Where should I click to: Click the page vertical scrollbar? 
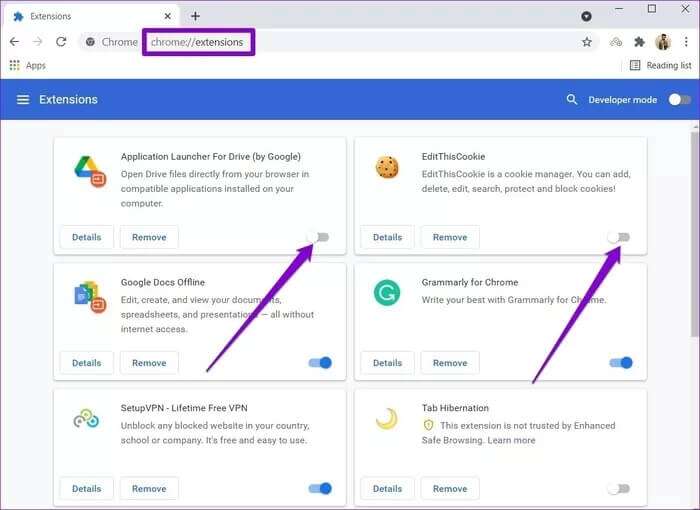coord(695,232)
